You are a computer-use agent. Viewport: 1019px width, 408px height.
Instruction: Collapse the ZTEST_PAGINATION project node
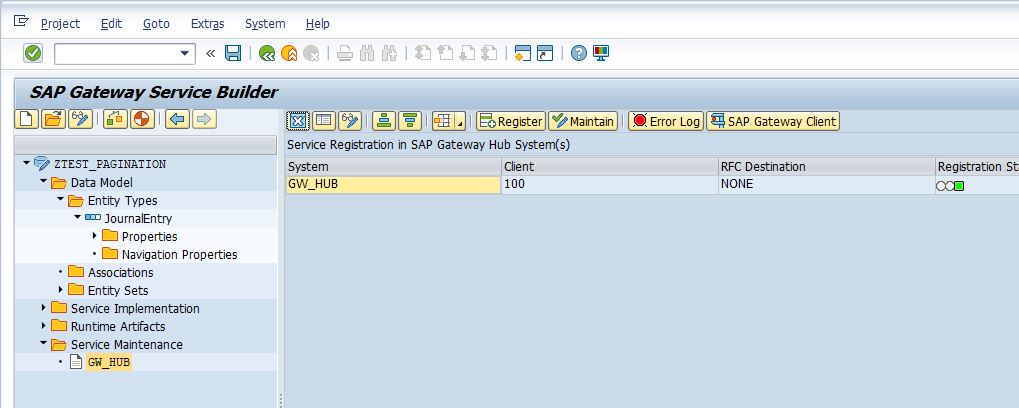(26, 163)
